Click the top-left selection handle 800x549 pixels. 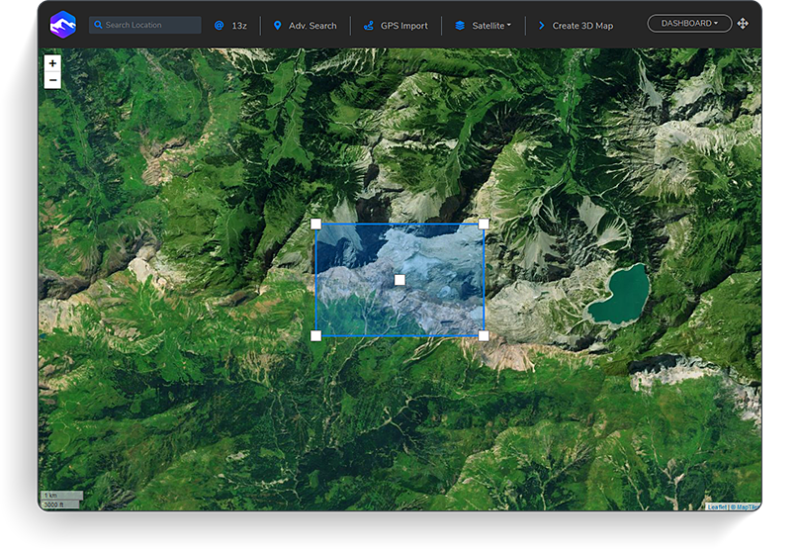point(316,224)
